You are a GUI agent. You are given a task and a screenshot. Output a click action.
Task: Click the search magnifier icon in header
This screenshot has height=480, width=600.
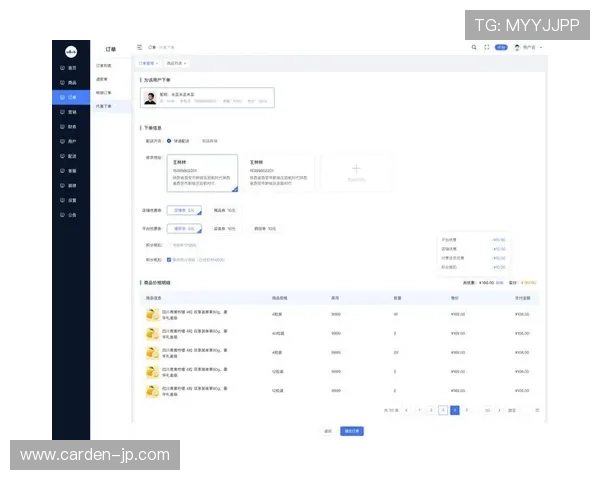(474, 47)
